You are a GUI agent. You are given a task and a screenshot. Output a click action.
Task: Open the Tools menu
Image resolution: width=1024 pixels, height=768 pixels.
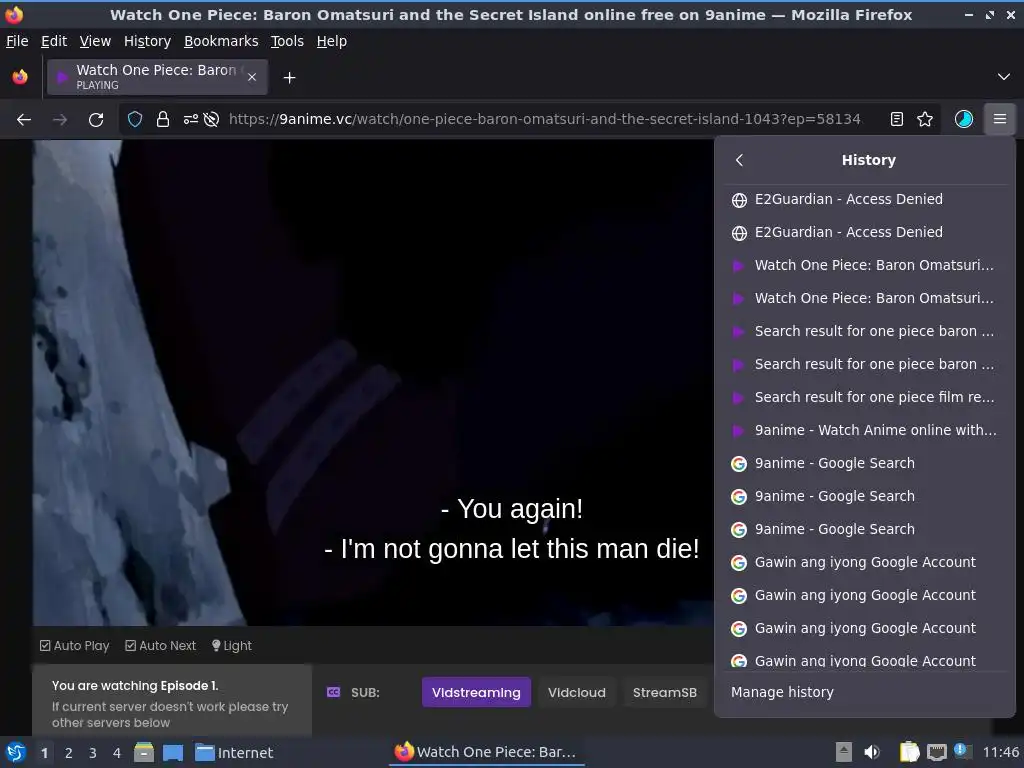pyautogui.click(x=287, y=41)
